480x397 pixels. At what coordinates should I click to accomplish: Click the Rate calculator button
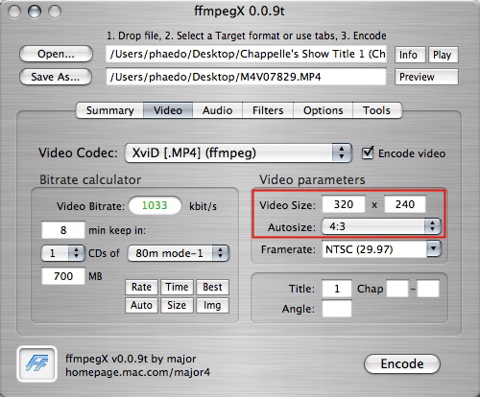(x=141, y=287)
